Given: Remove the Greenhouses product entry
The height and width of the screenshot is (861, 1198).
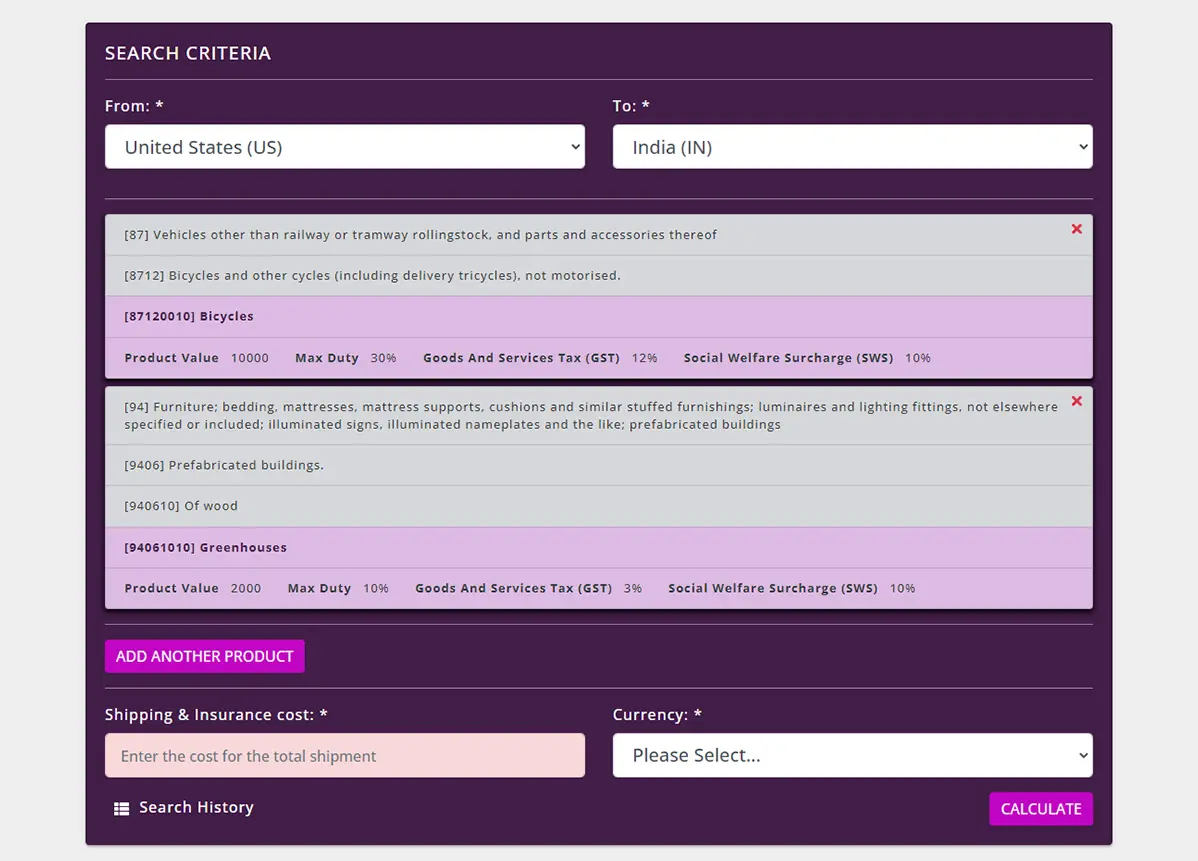Looking at the screenshot, I should (1077, 401).
